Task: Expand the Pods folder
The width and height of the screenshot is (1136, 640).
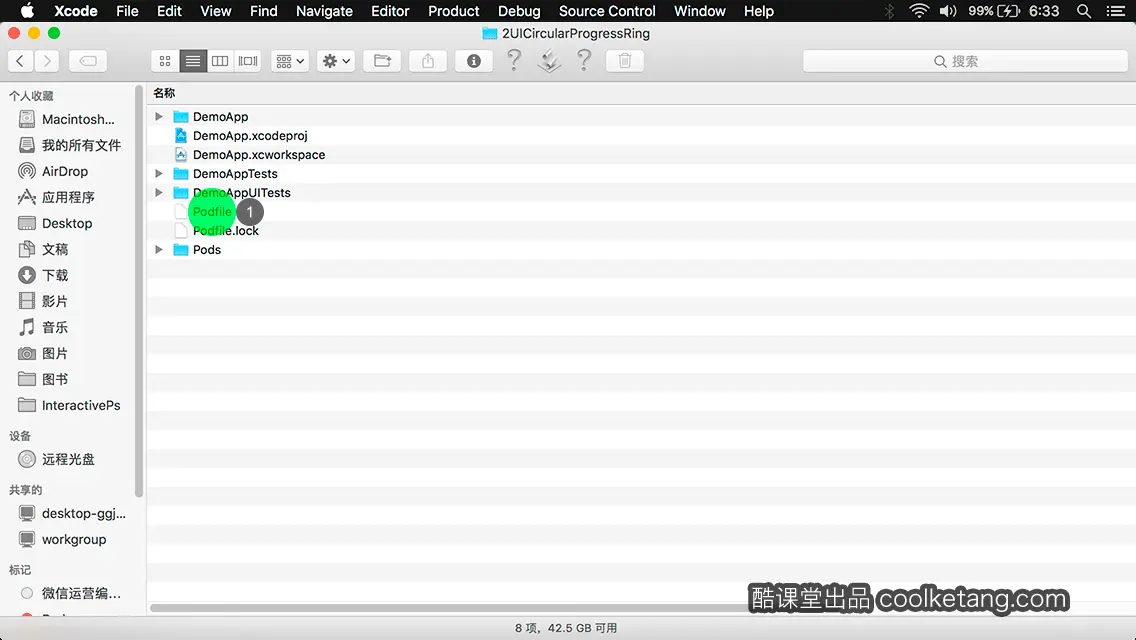Action: click(159, 249)
